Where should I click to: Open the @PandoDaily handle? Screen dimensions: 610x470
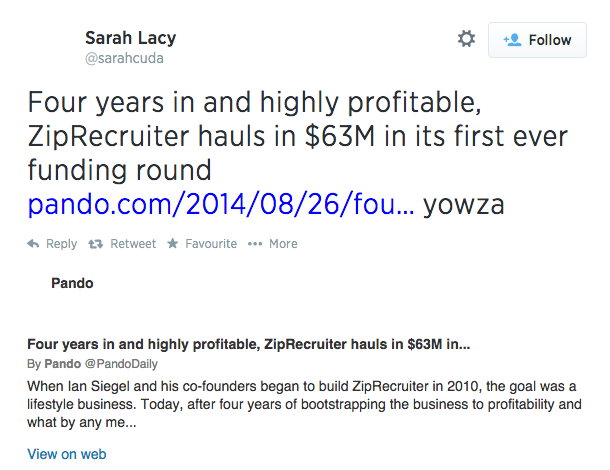(121, 364)
